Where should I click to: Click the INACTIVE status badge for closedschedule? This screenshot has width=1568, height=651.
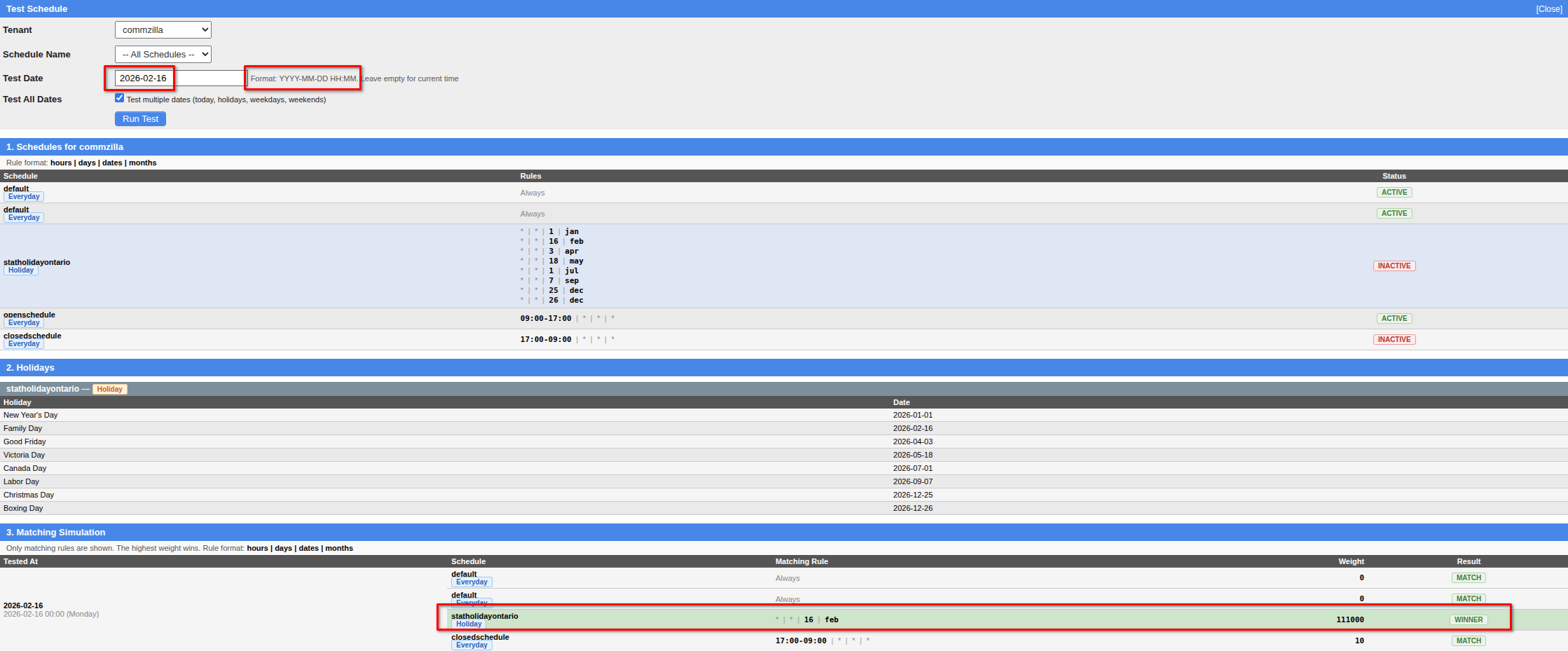coord(1394,340)
